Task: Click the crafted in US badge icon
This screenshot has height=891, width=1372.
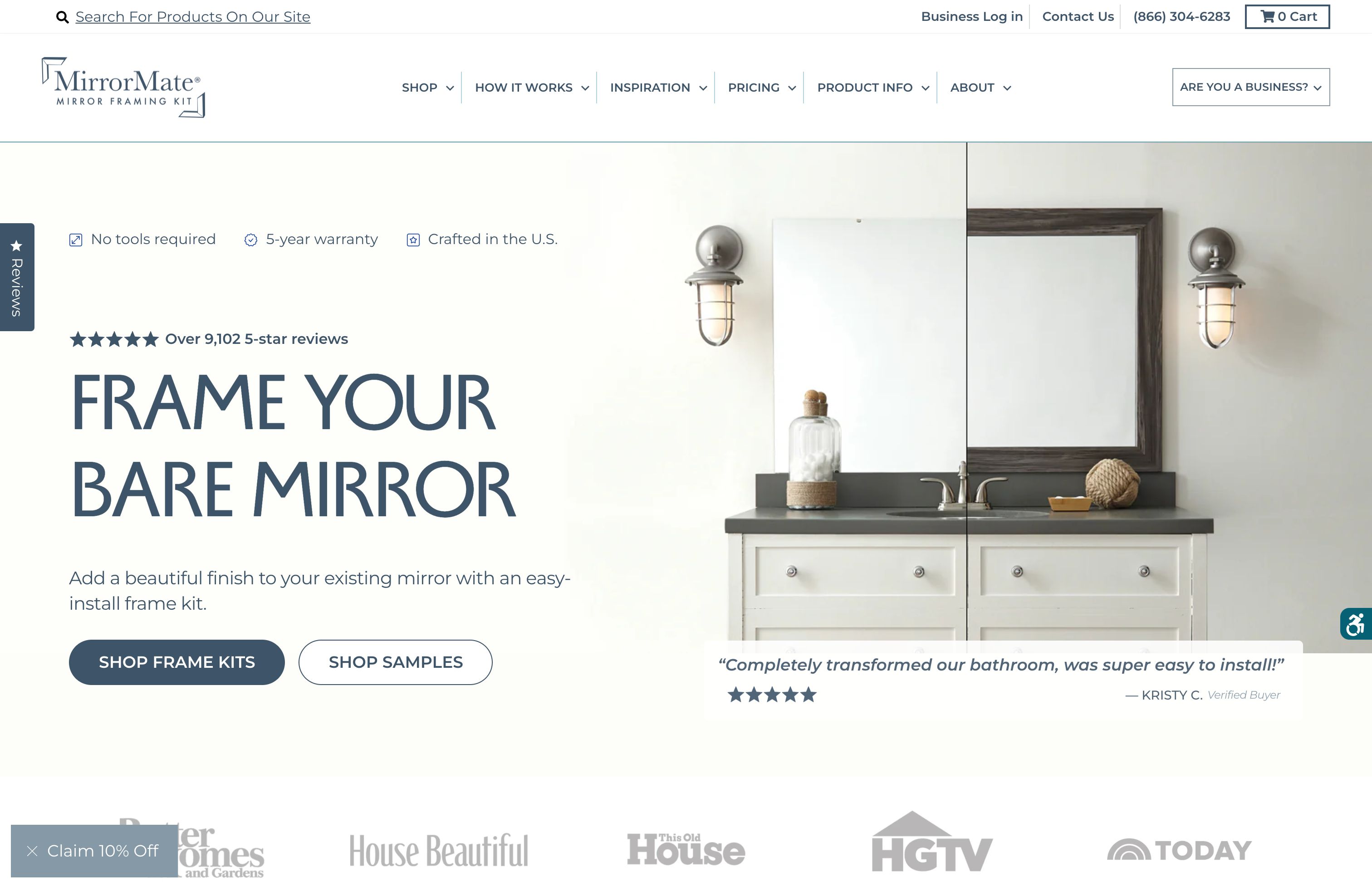Action: (x=413, y=239)
